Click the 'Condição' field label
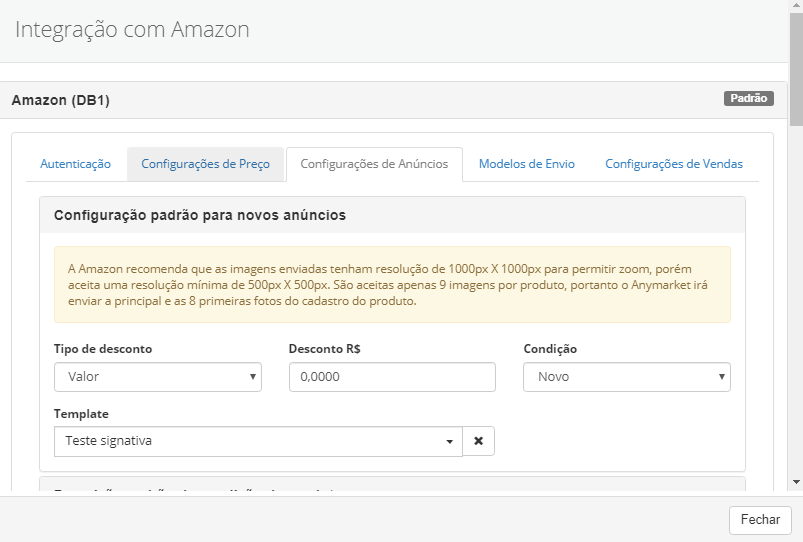The image size is (803, 542). (550, 349)
